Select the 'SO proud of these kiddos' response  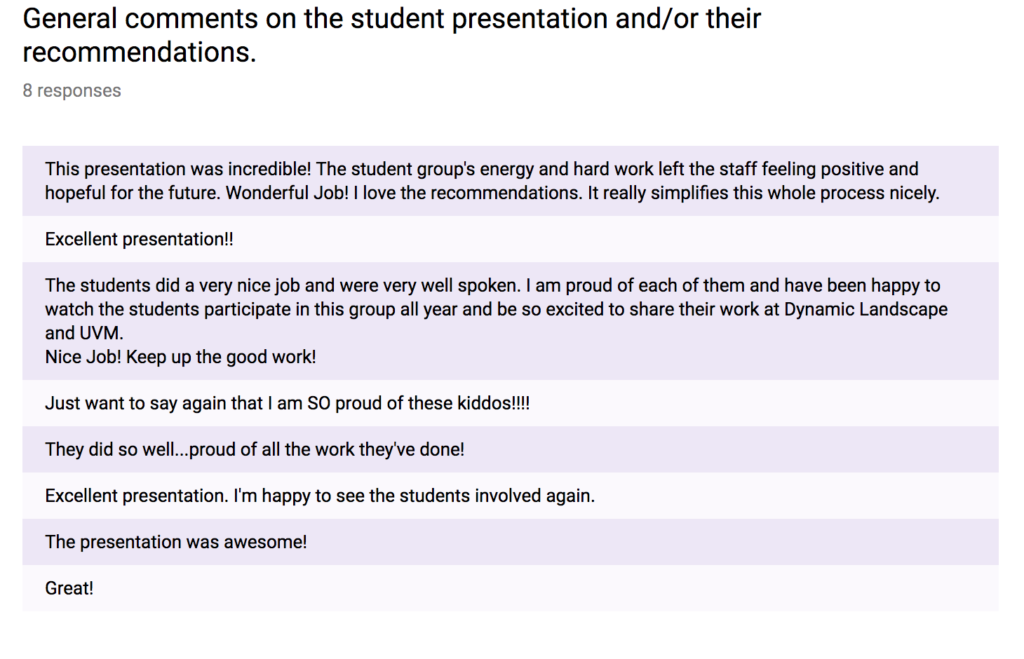click(510, 403)
